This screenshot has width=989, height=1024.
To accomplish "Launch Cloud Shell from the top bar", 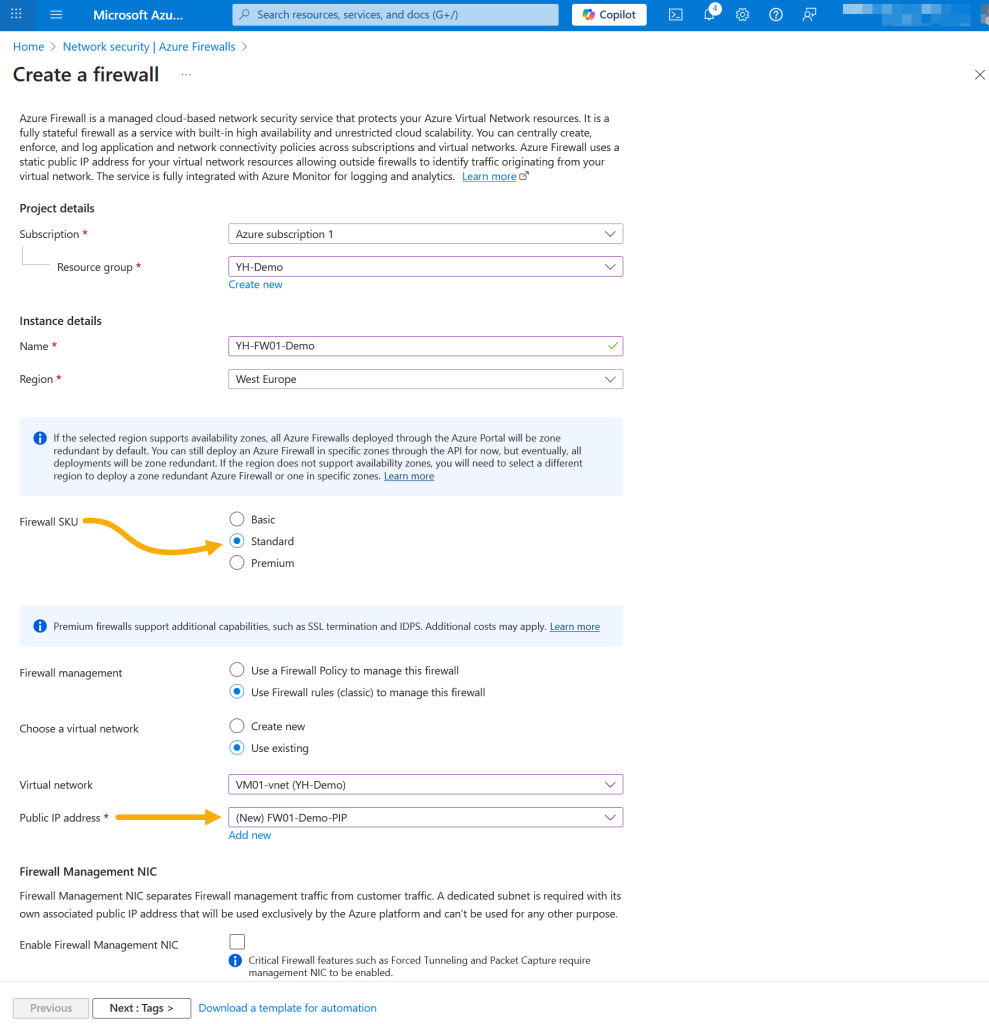I will click(x=676, y=14).
